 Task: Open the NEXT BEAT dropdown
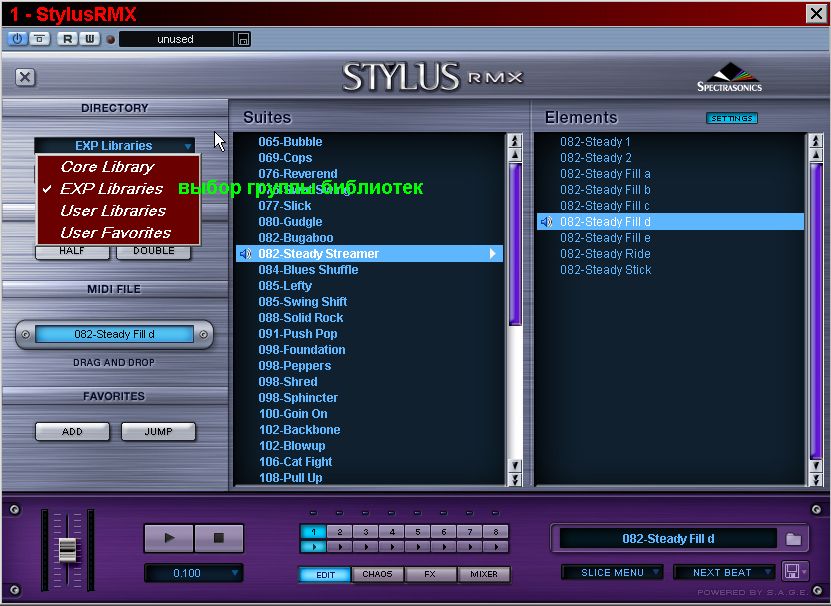click(723, 573)
